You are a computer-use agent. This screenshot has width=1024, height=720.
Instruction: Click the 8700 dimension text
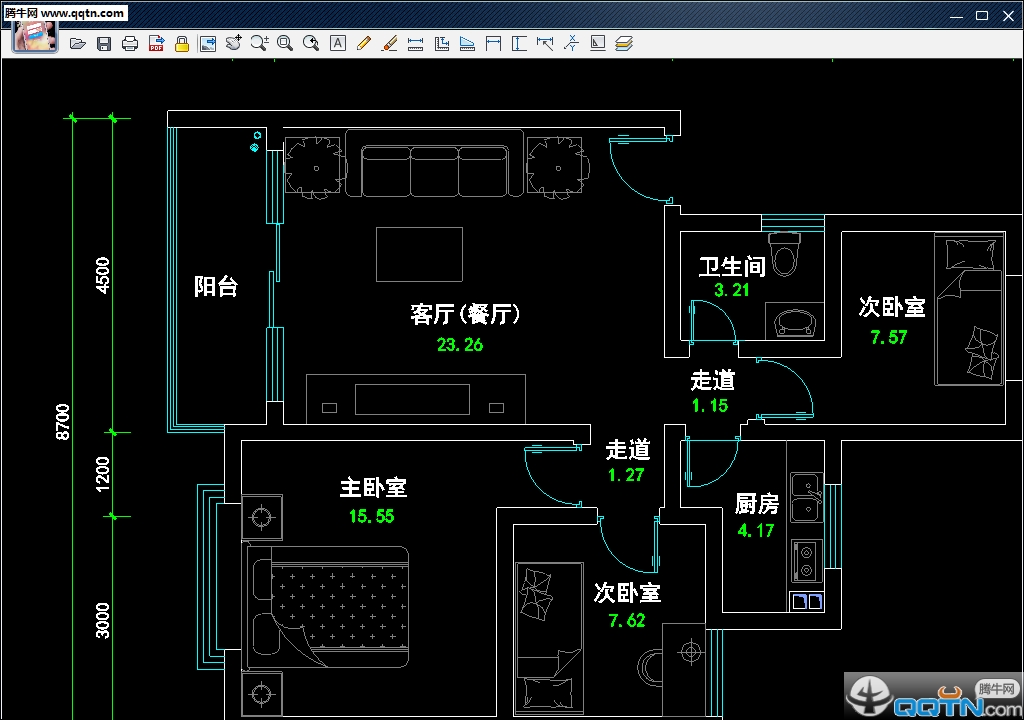(x=63, y=421)
